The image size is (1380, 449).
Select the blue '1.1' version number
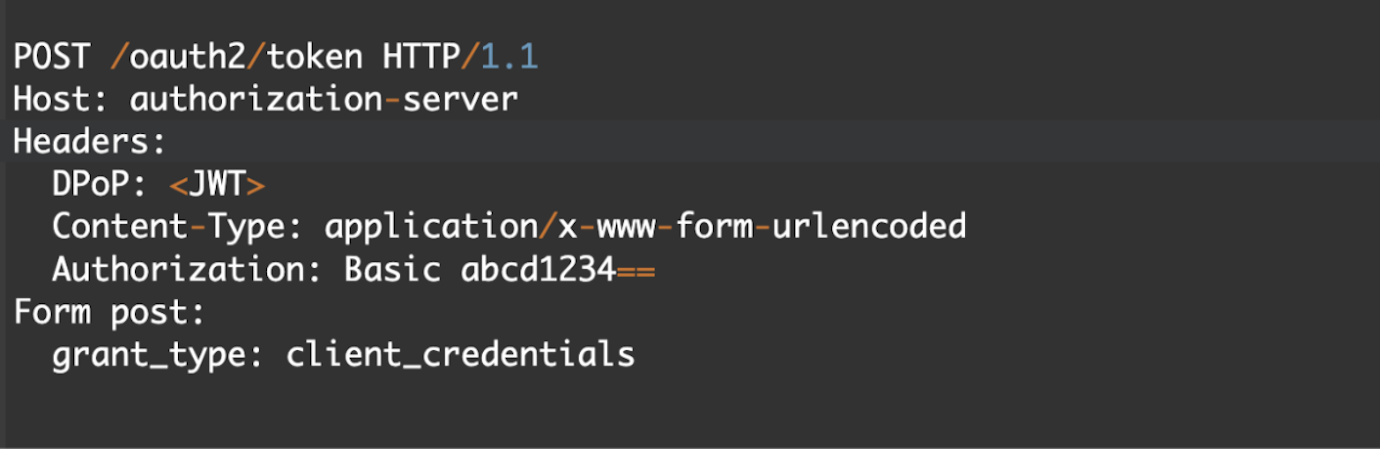pos(510,56)
